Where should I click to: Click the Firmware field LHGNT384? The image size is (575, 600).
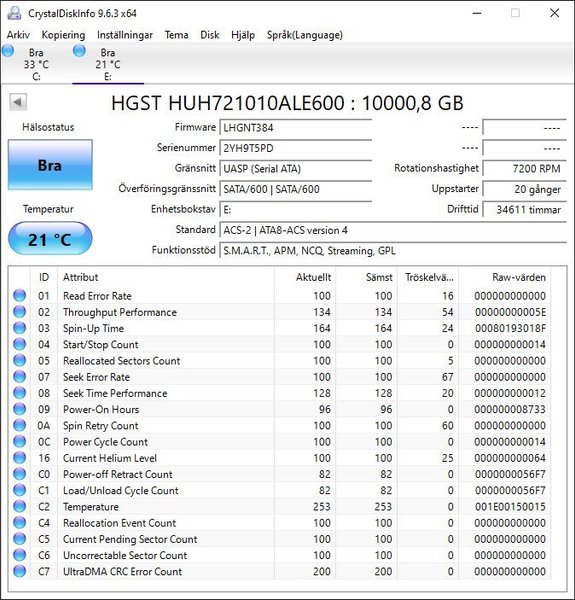296,128
